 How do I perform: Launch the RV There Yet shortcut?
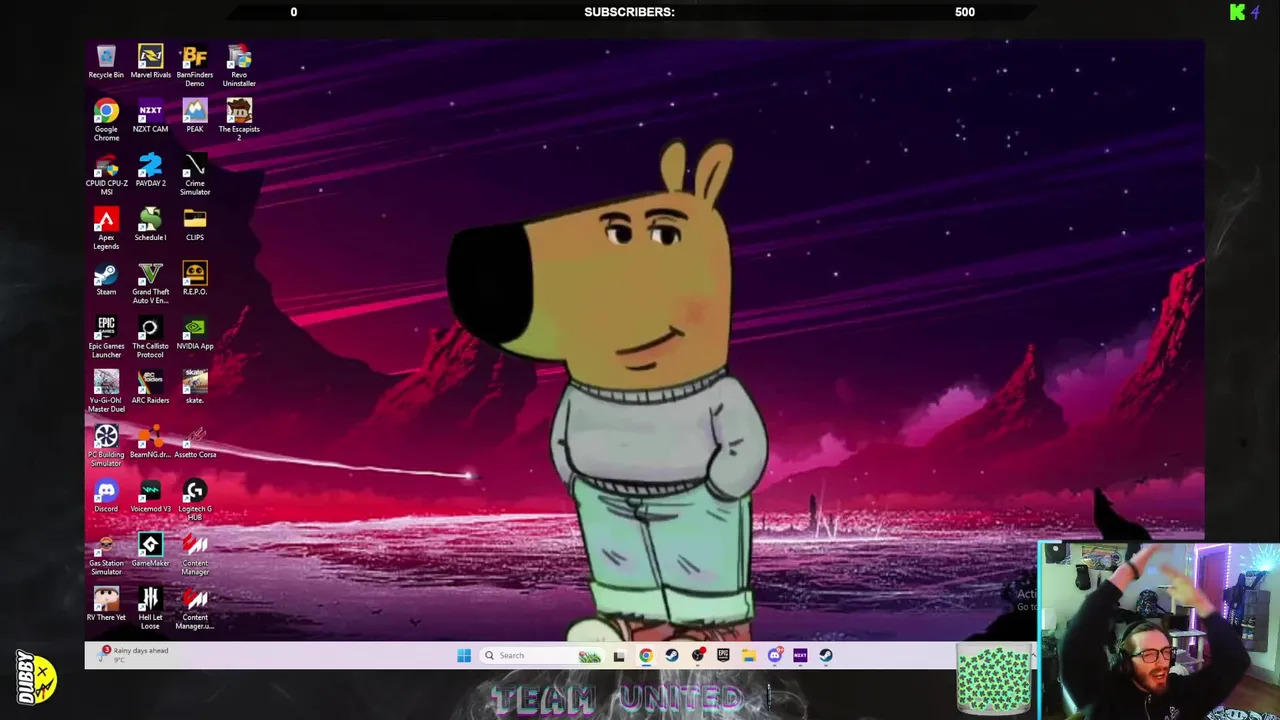point(106,603)
